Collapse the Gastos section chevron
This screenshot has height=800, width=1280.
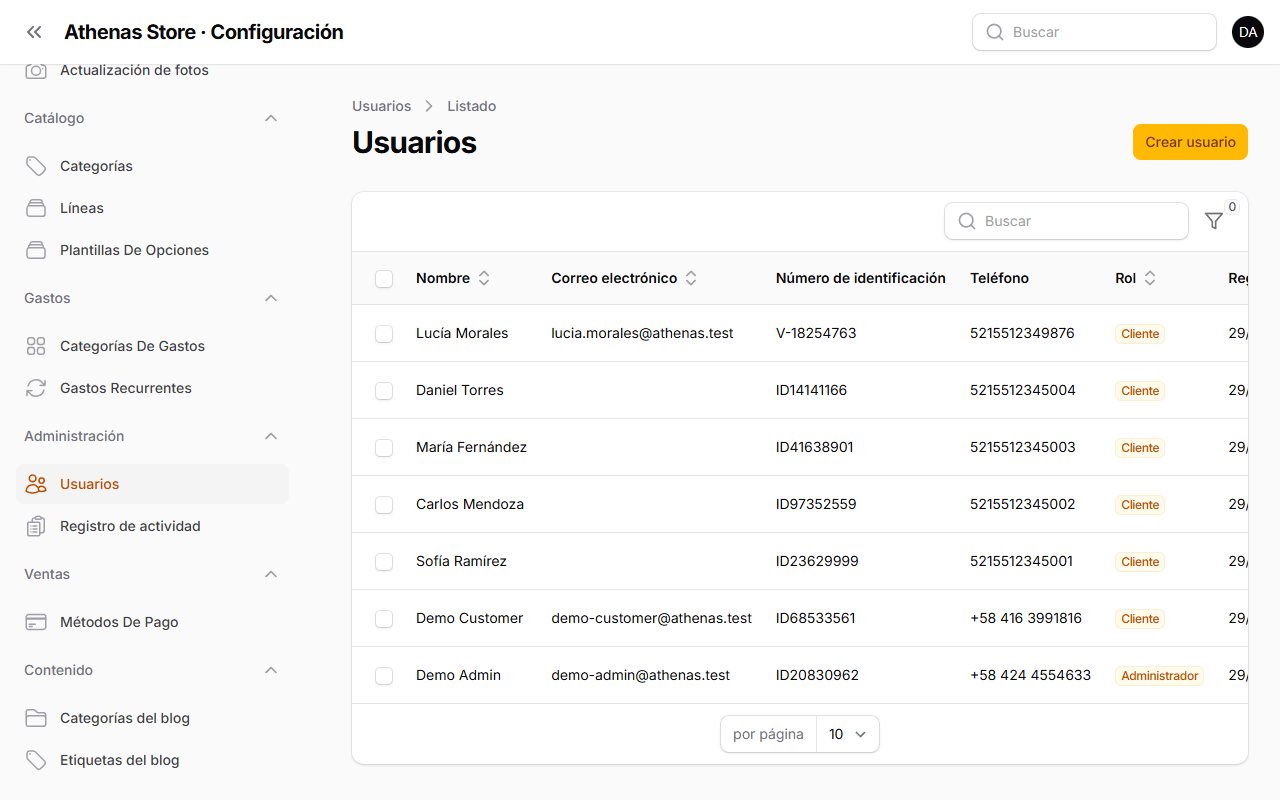click(271, 298)
